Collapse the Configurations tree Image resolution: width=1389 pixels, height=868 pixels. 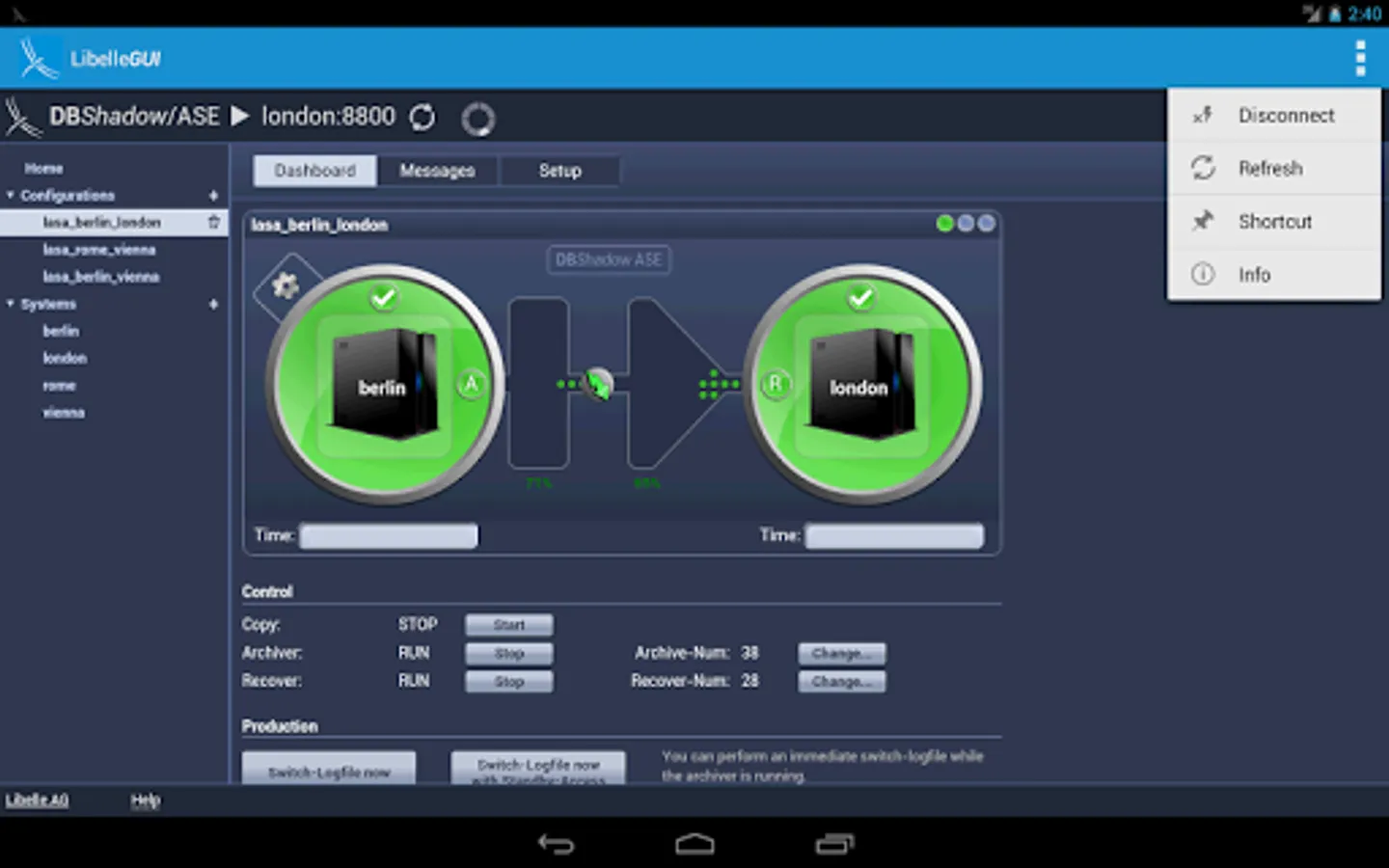[11, 196]
